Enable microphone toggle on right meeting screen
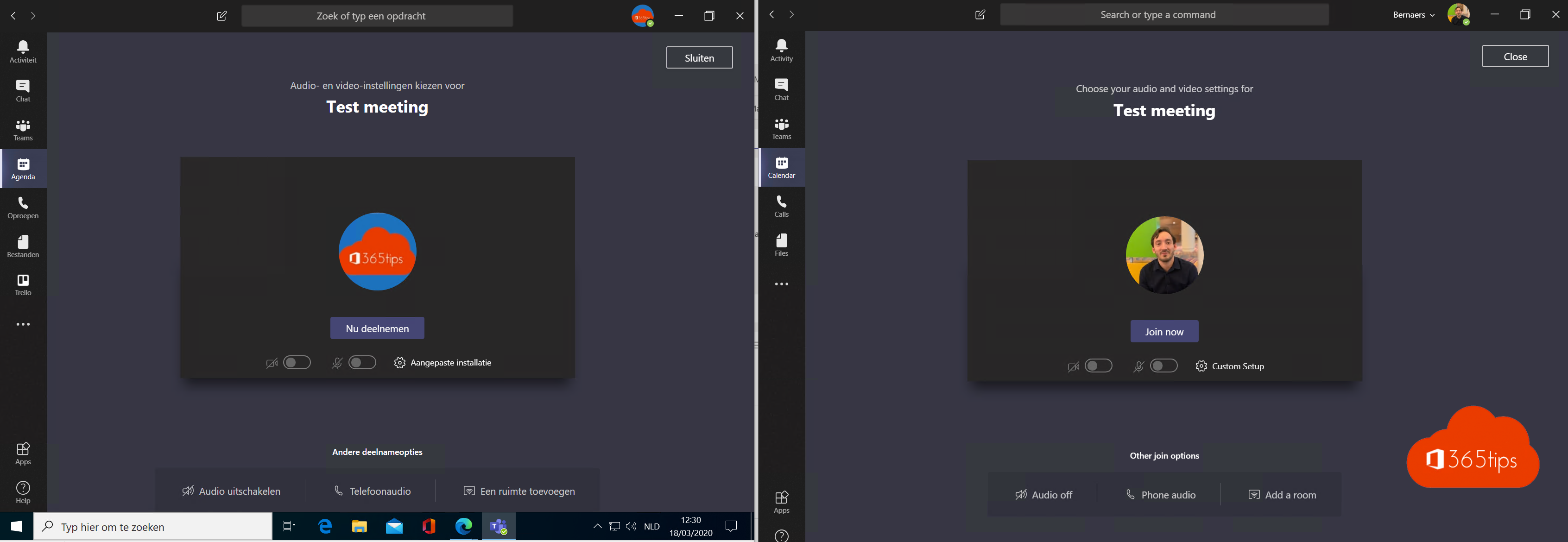The width and height of the screenshot is (1568, 542). point(1163,365)
